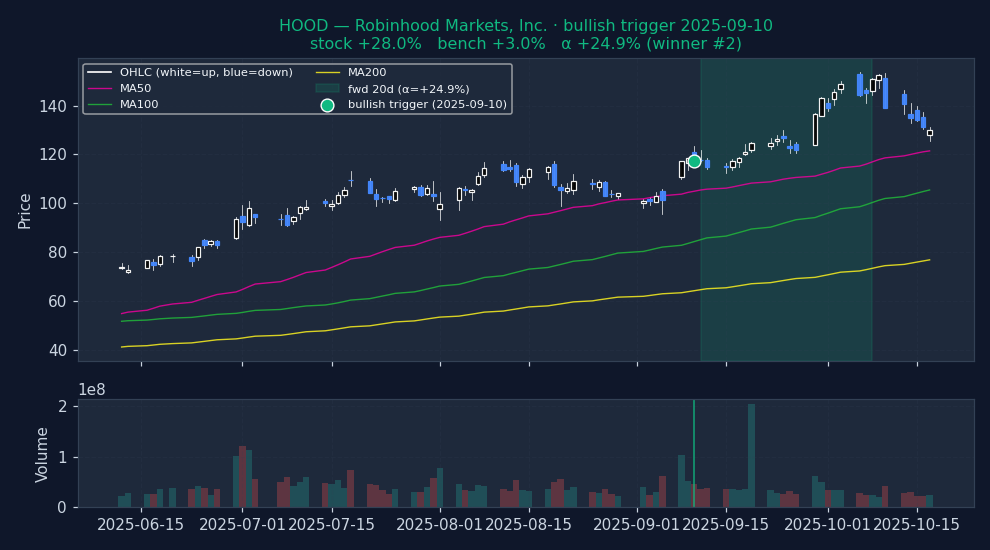Click the Volume y-axis title
Screen dimensions: 990x550
click(x=42, y=454)
